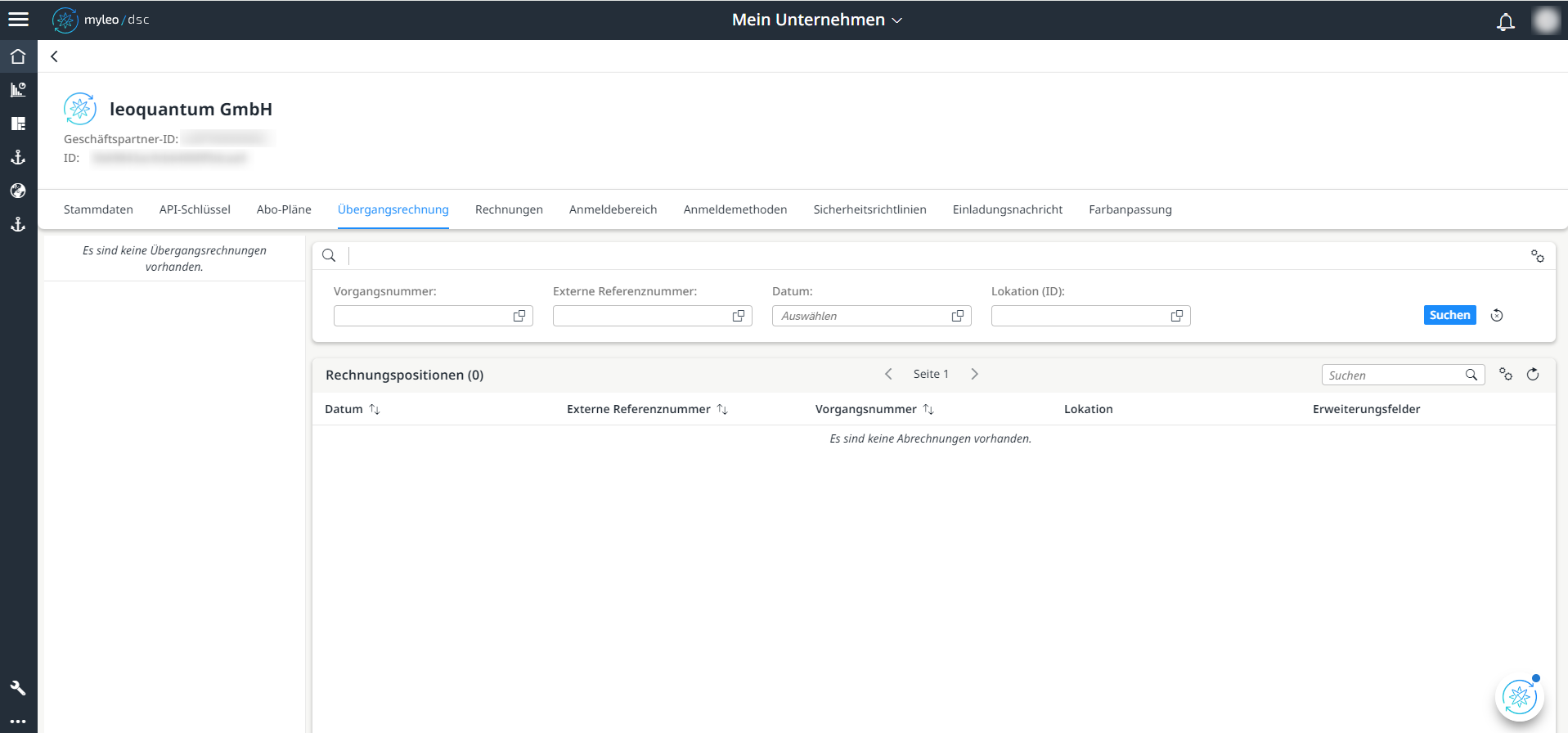Click the leoquantum GmbH heading

tap(191, 109)
